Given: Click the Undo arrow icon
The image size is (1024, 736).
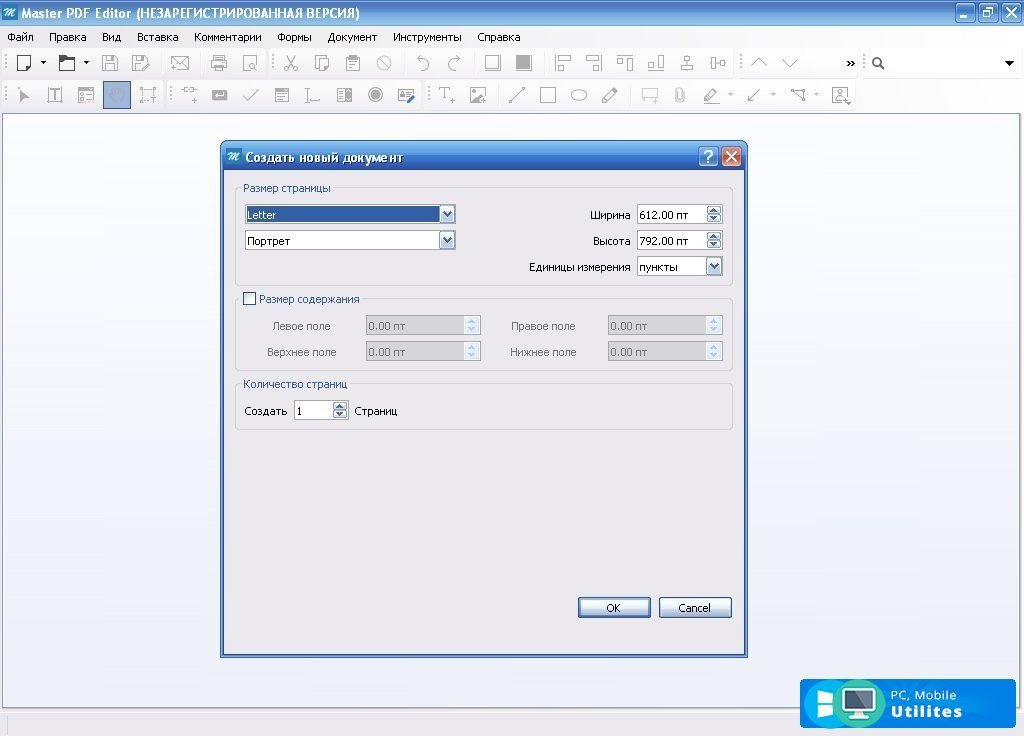Looking at the screenshot, I should (x=423, y=63).
